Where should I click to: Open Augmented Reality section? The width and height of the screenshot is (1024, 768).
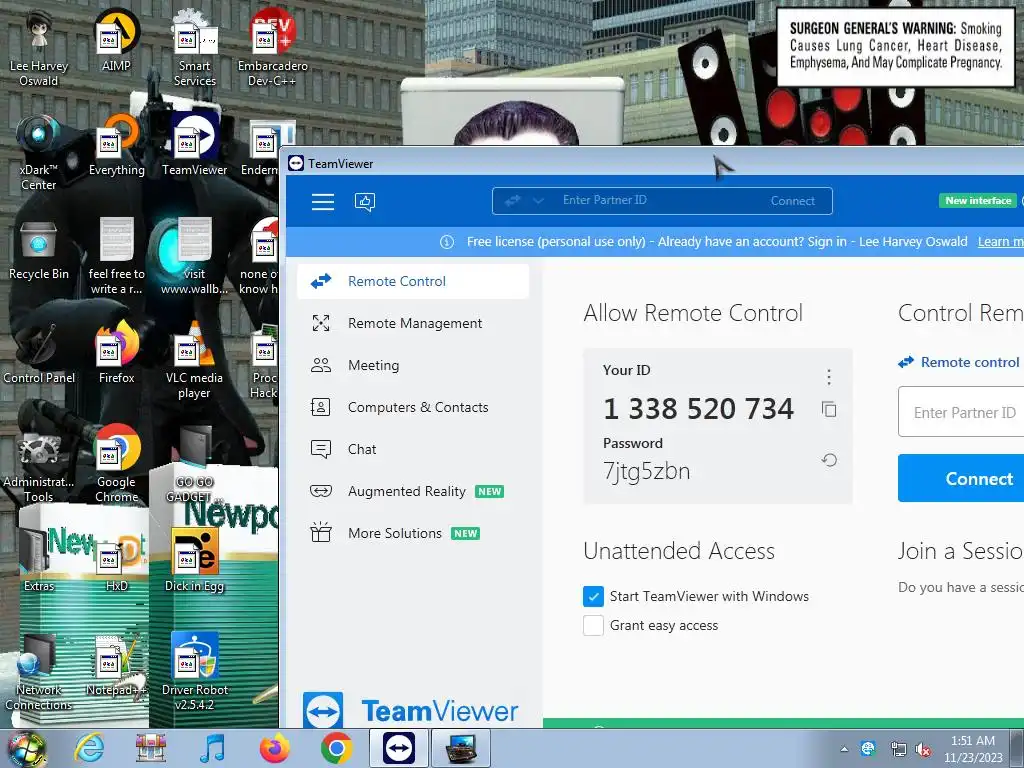coord(413,491)
